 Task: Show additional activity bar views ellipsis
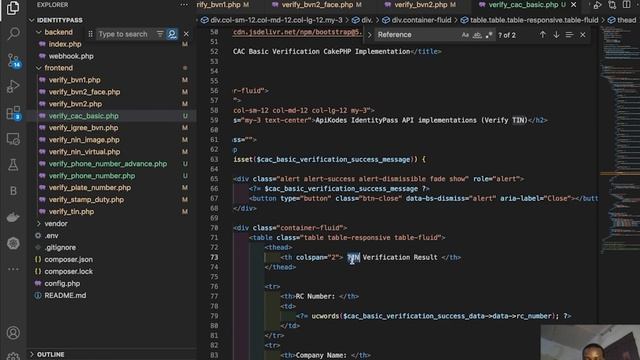pyautogui.click(x=13, y=269)
